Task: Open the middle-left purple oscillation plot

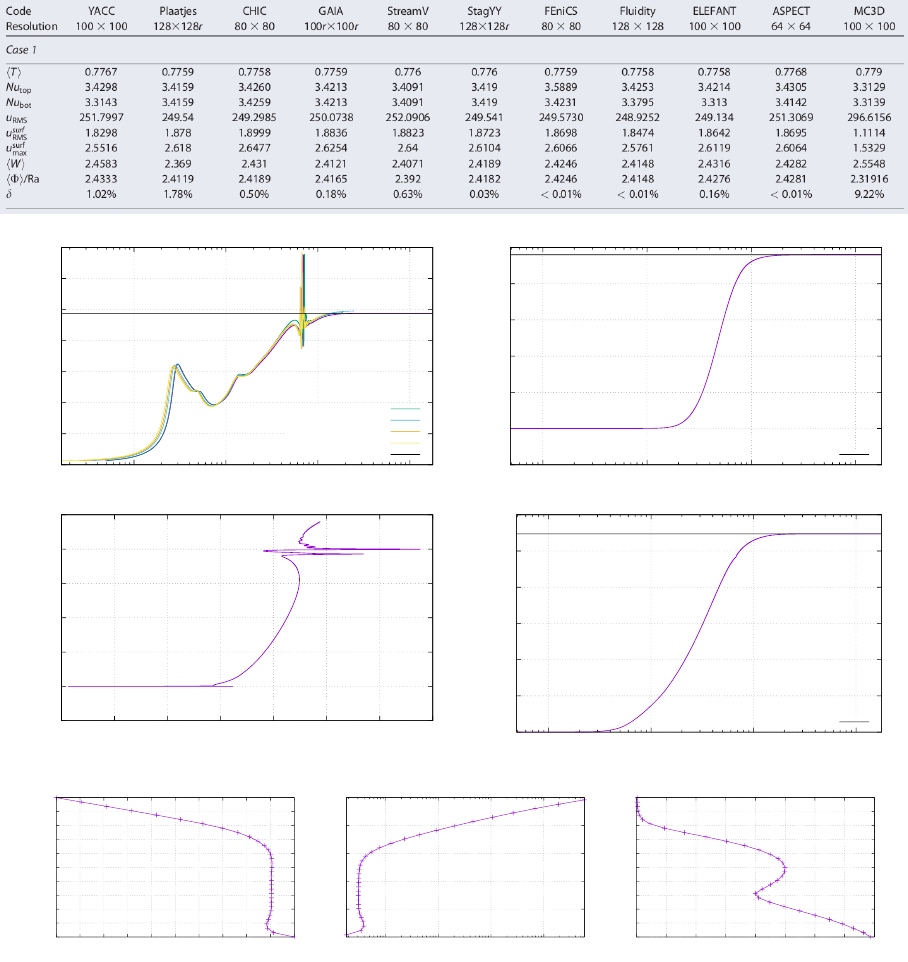Action: (x=247, y=617)
